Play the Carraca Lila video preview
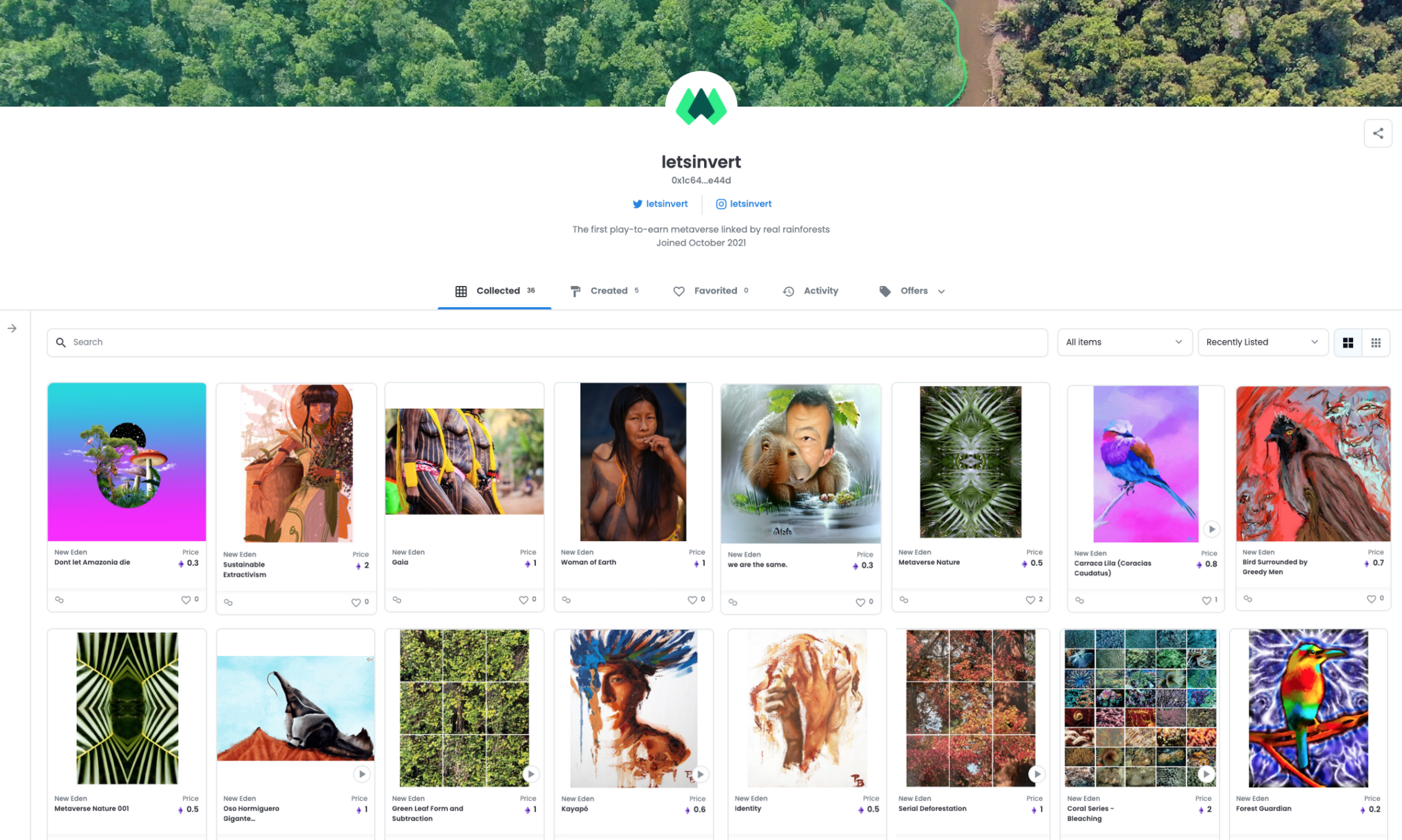1402x840 pixels. click(x=1211, y=529)
